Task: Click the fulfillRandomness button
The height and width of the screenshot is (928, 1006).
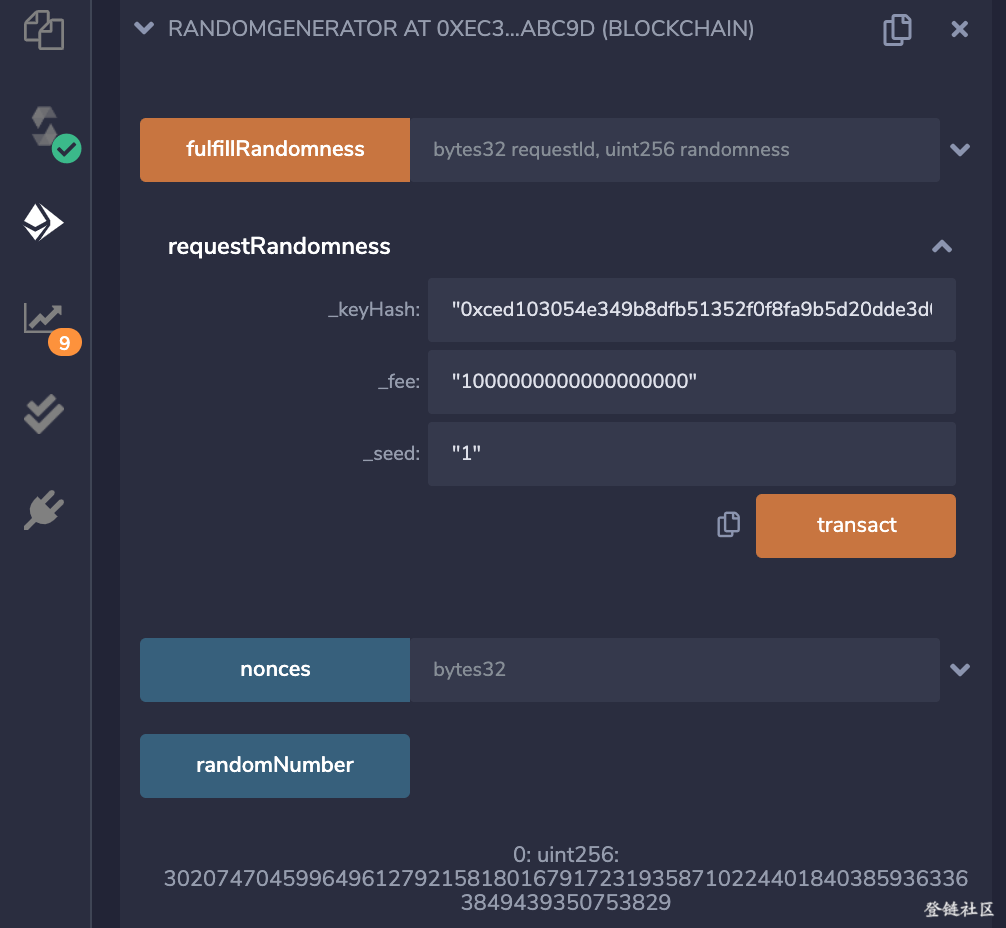Action: (x=275, y=150)
